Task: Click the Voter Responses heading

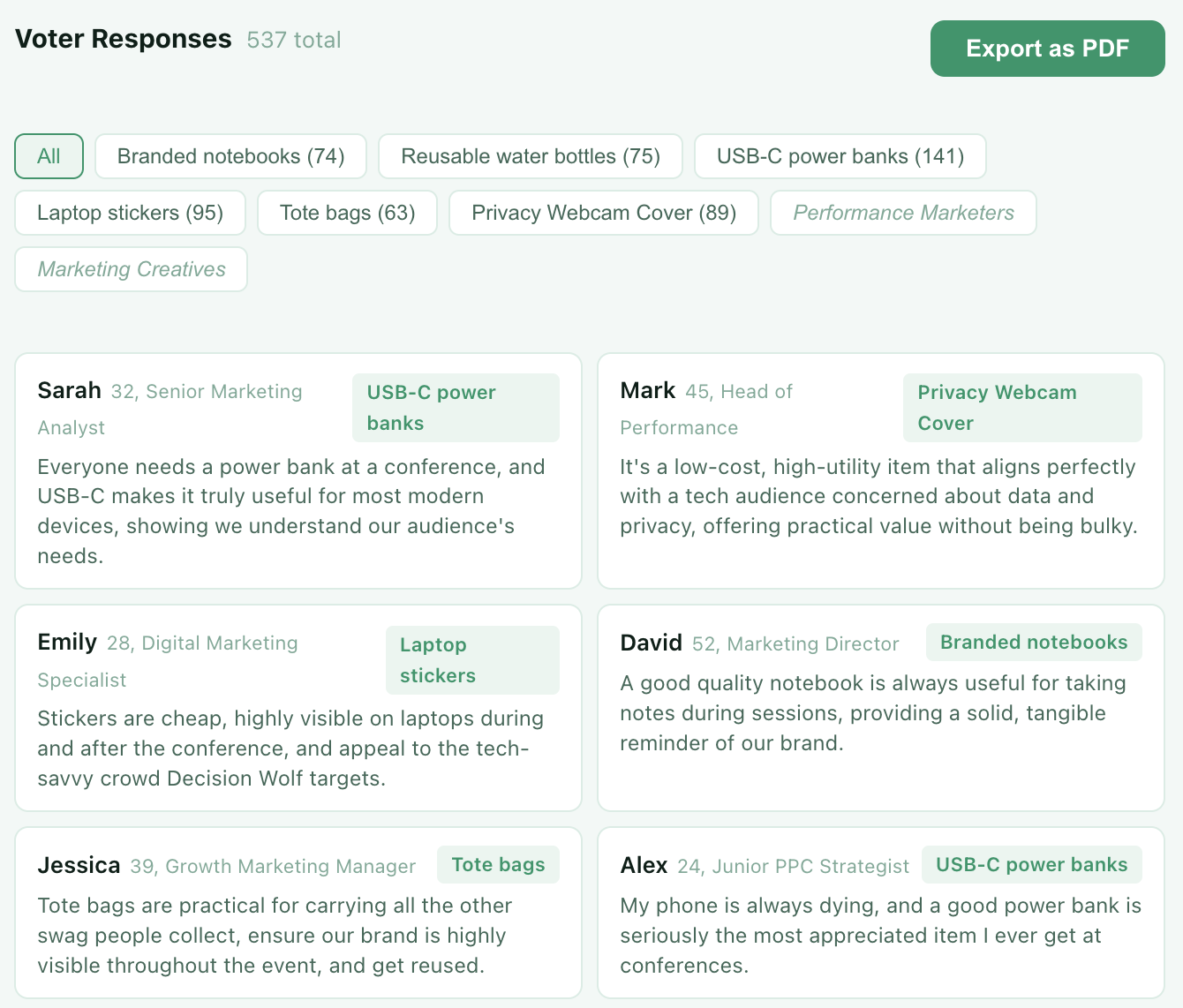Action: click(x=123, y=39)
